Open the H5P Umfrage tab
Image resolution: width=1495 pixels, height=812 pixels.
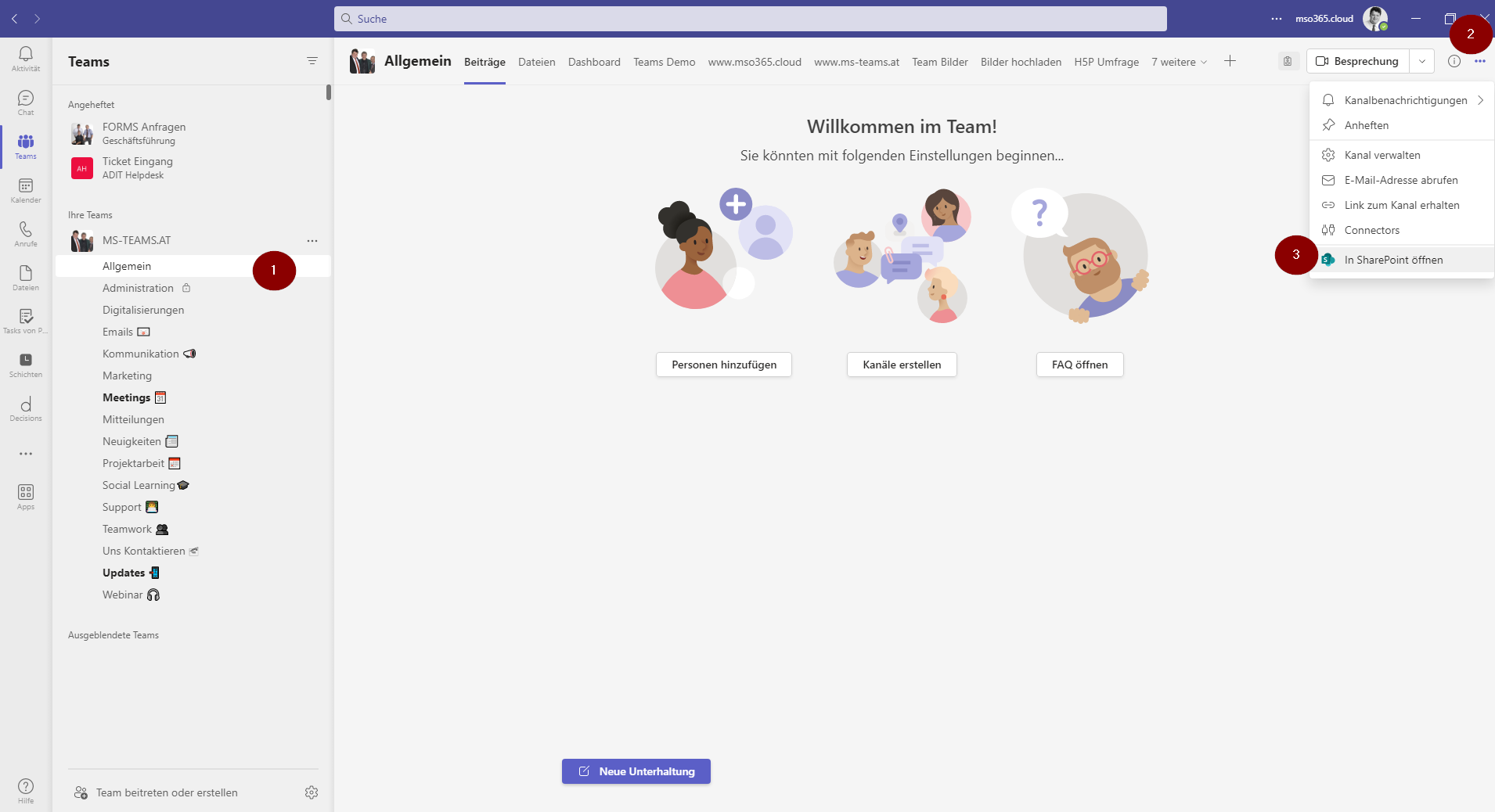coord(1106,62)
